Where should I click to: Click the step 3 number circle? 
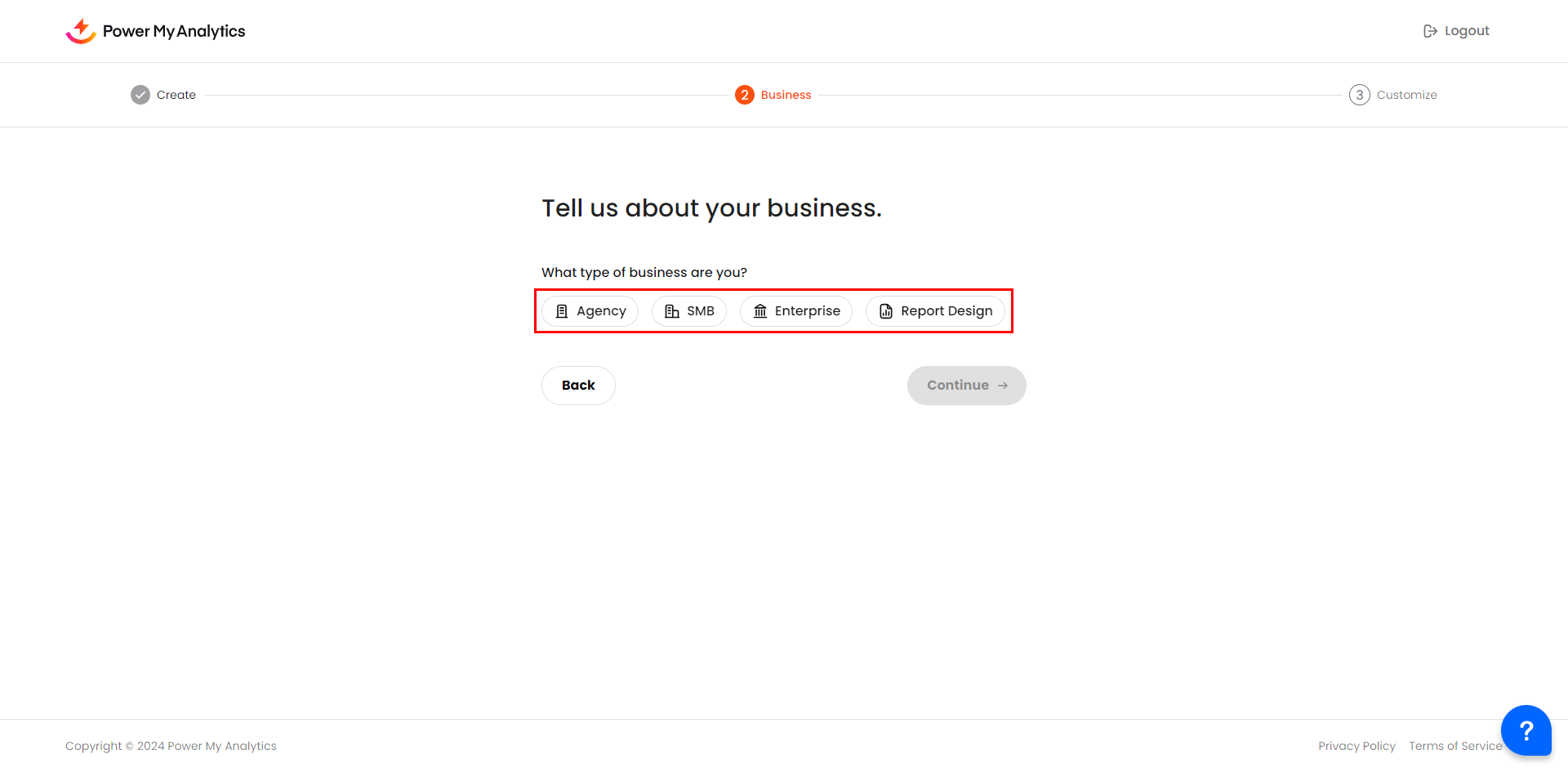click(x=1359, y=95)
